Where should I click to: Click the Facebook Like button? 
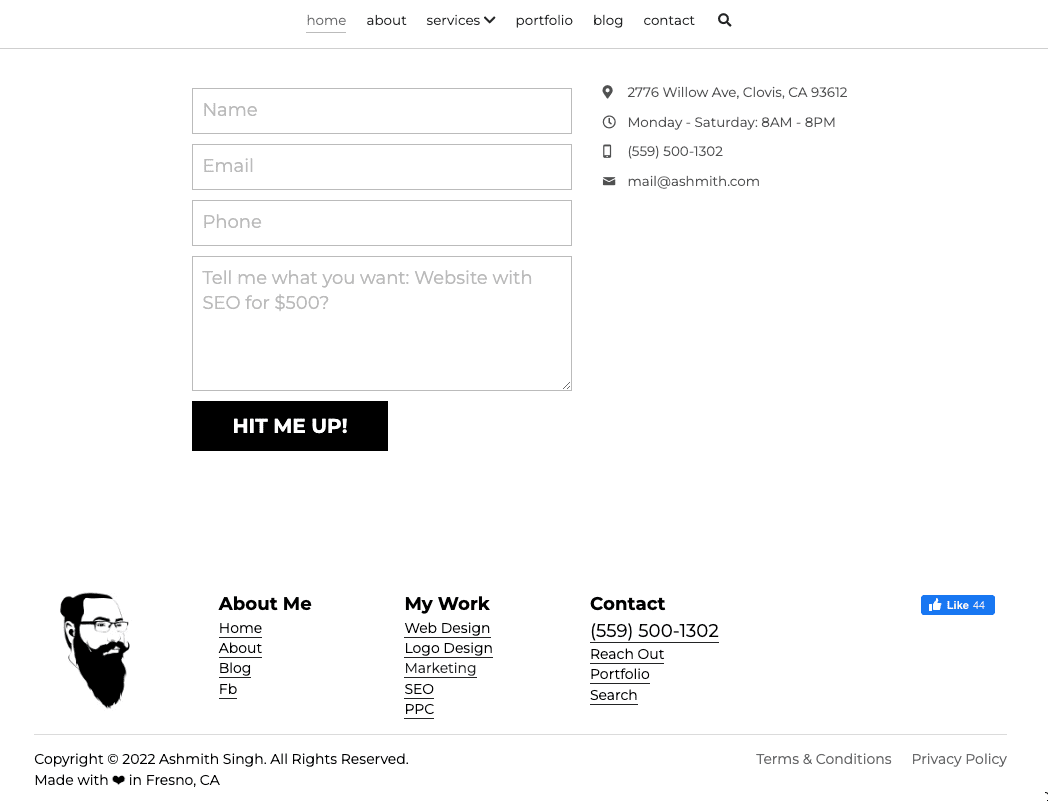coord(957,605)
